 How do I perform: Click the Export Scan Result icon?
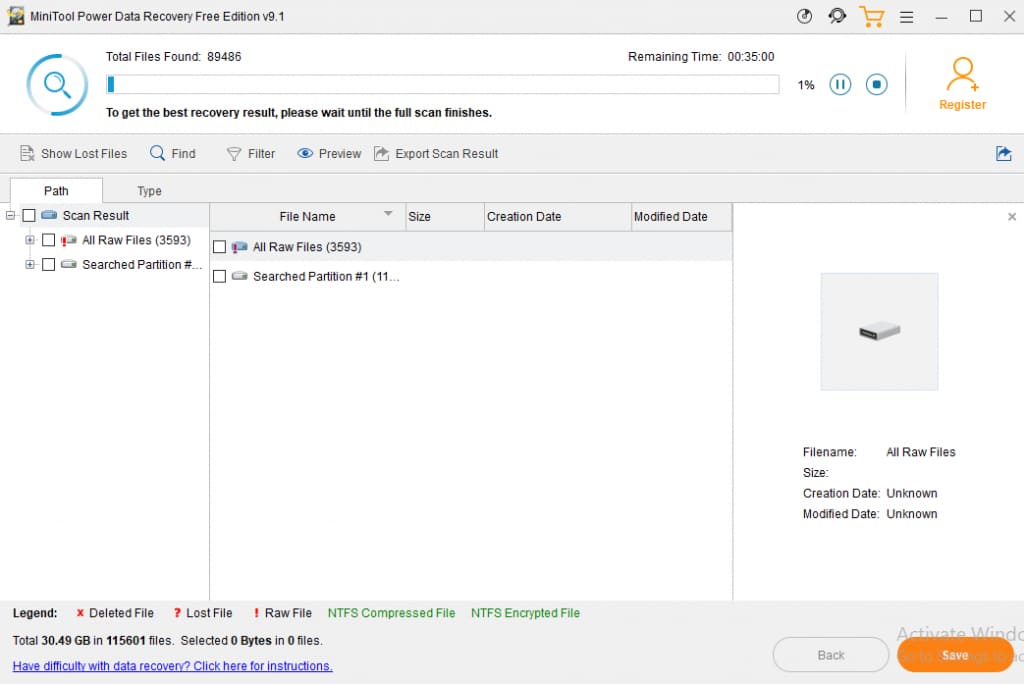pos(381,154)
